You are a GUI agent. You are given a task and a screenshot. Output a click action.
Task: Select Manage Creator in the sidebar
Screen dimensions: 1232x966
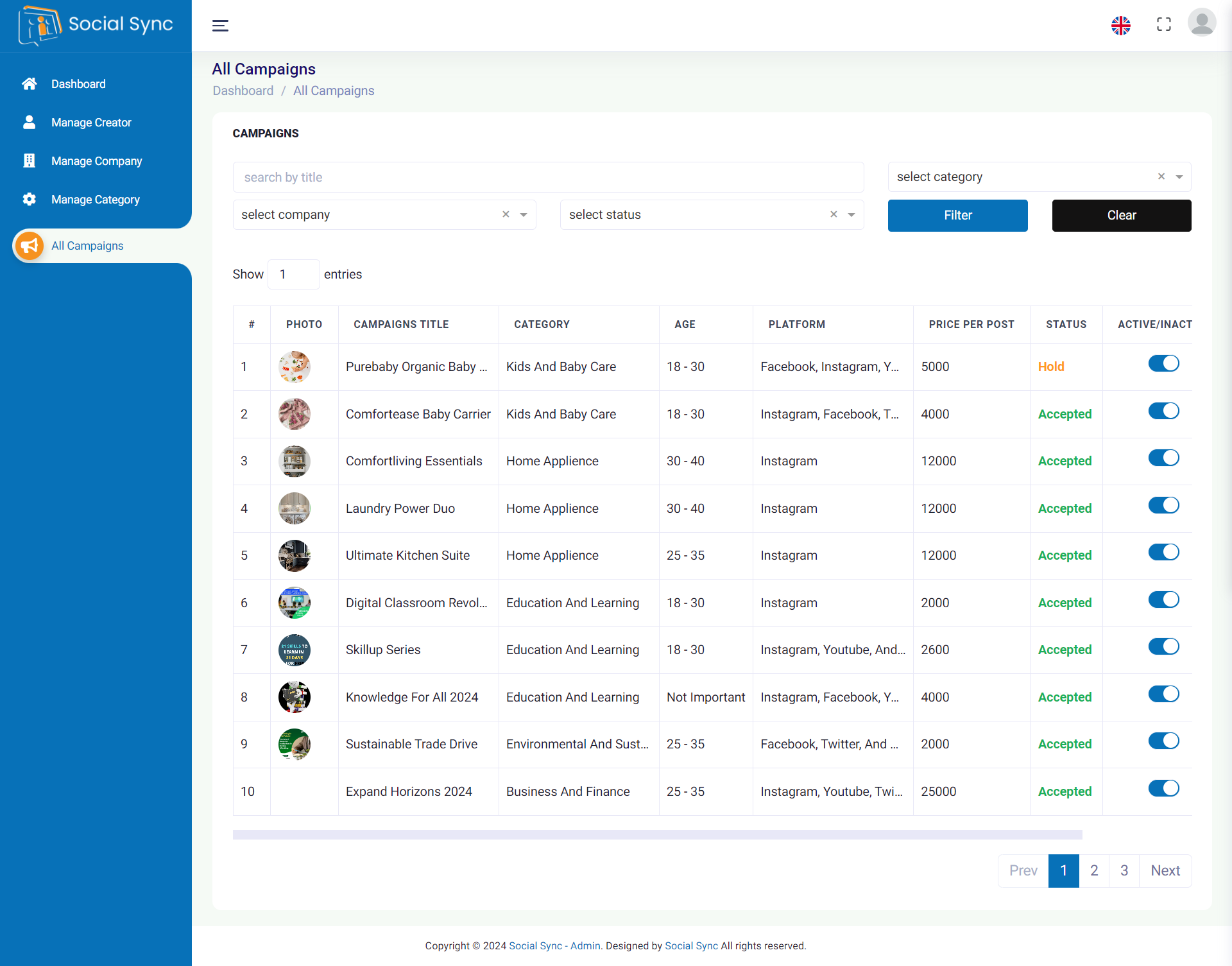click(91, 122)
